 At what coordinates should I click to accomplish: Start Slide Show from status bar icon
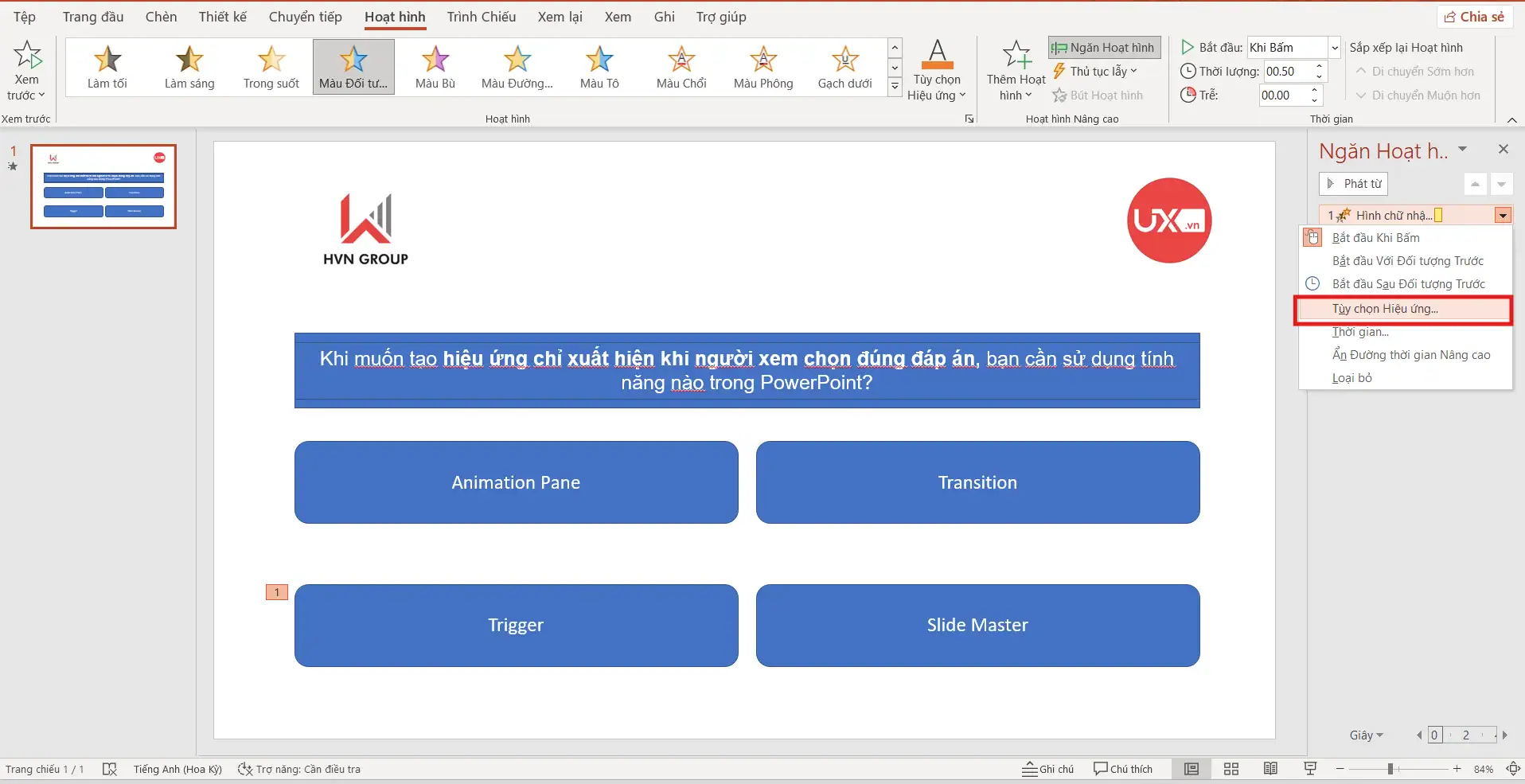coord(1310,769)
